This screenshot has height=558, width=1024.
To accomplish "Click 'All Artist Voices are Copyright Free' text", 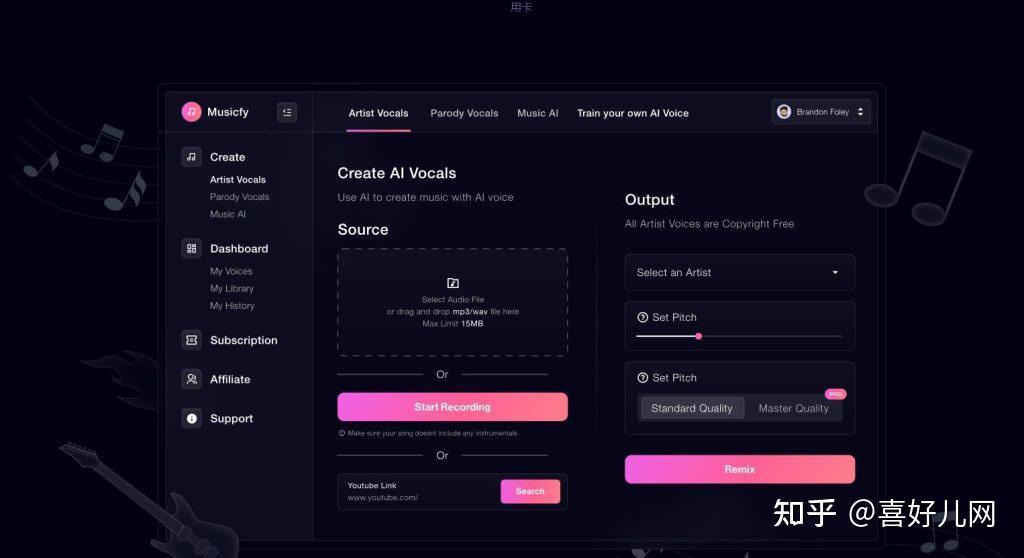I will (709, 224).
